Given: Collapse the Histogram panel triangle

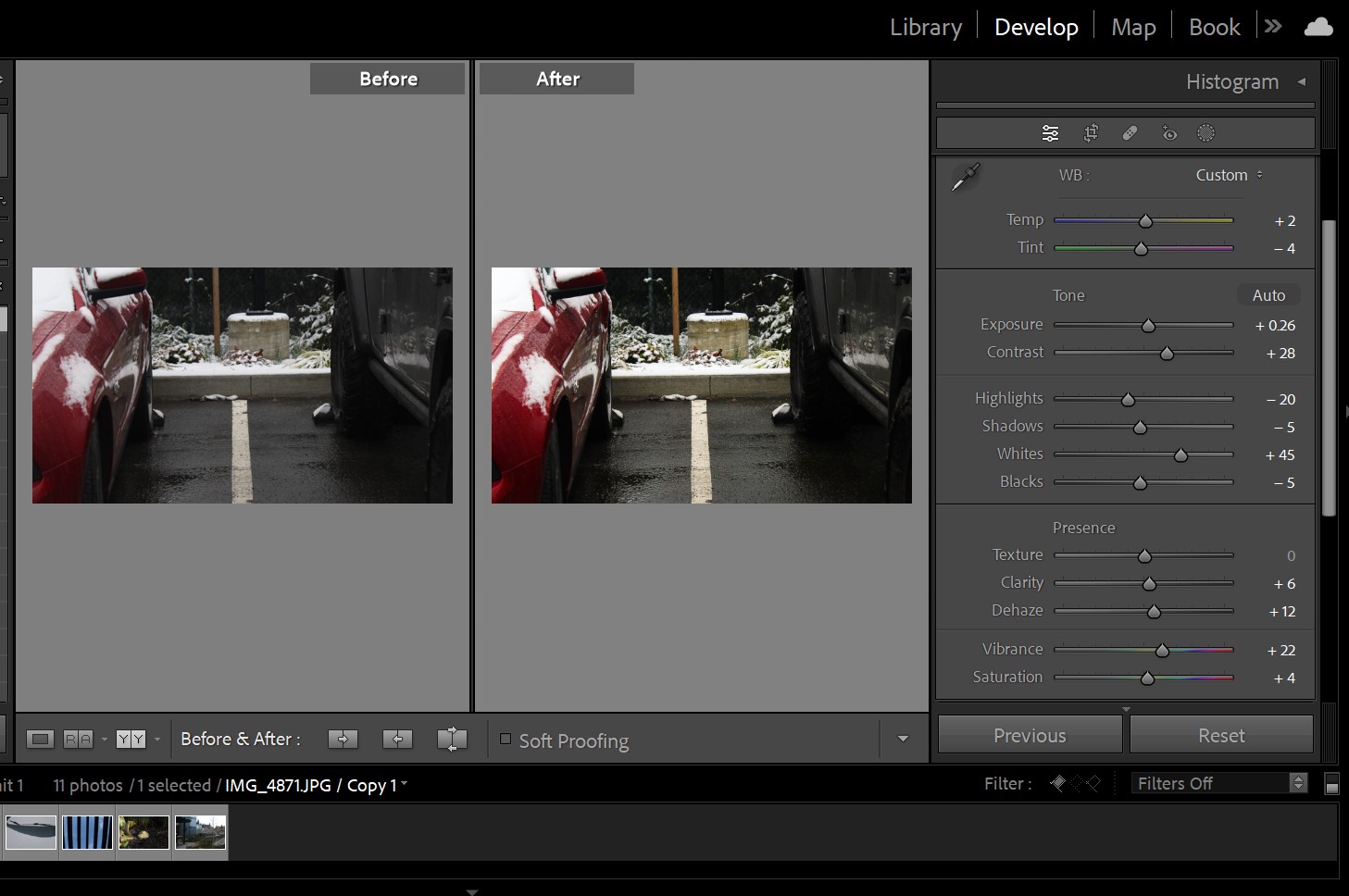Looking at the screenshot, I should (1301, 81).
